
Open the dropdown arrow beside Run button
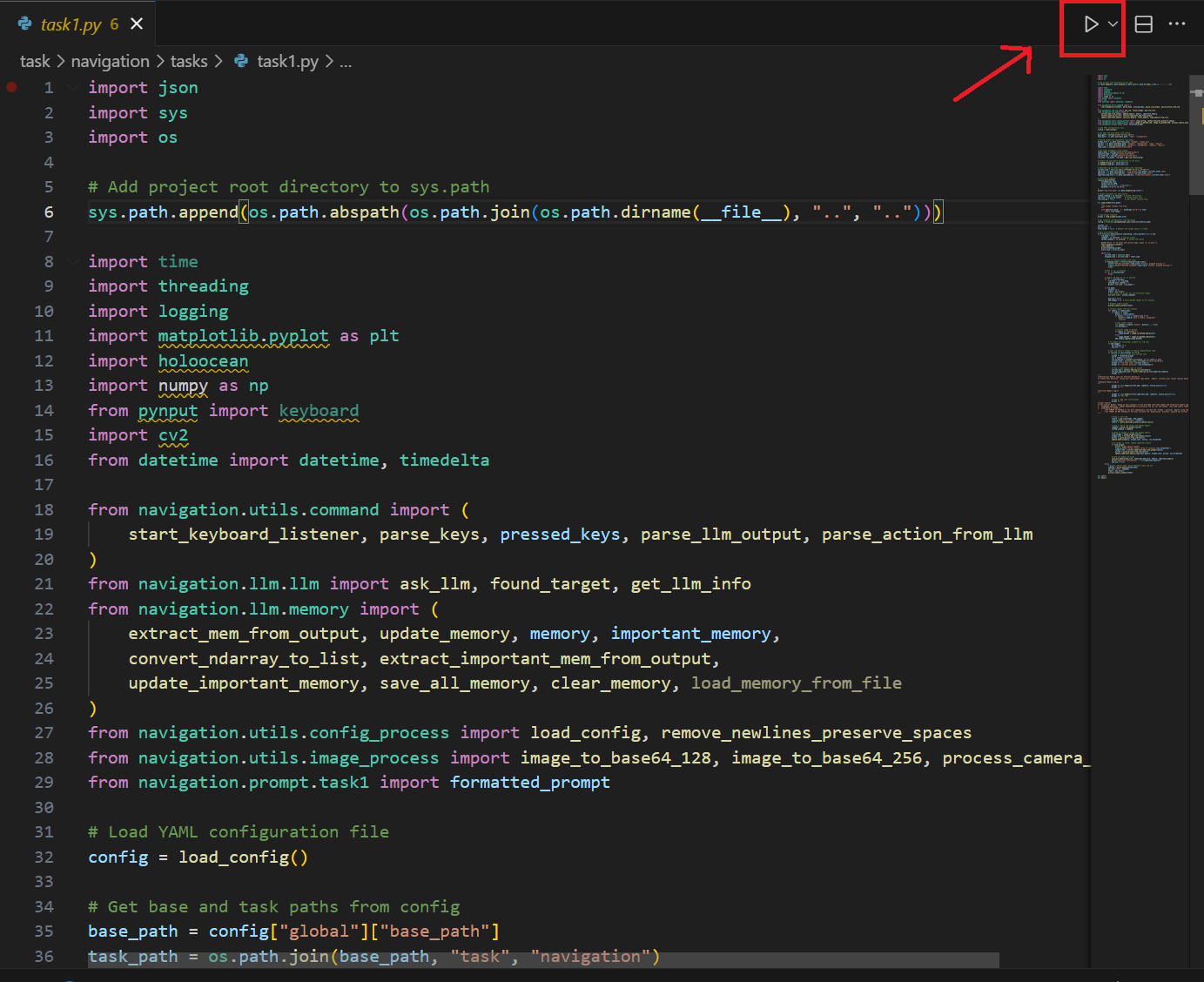point(1113,24)
